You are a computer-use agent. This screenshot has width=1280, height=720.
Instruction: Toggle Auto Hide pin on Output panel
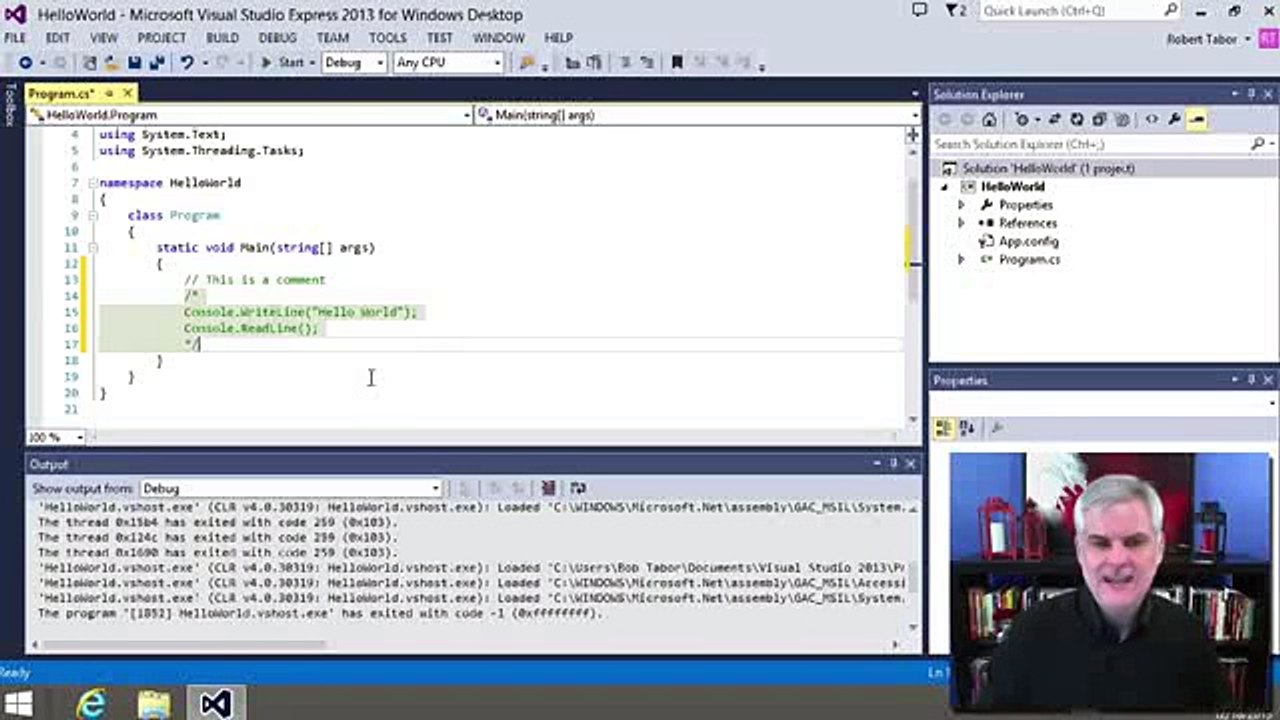point(893,464)
